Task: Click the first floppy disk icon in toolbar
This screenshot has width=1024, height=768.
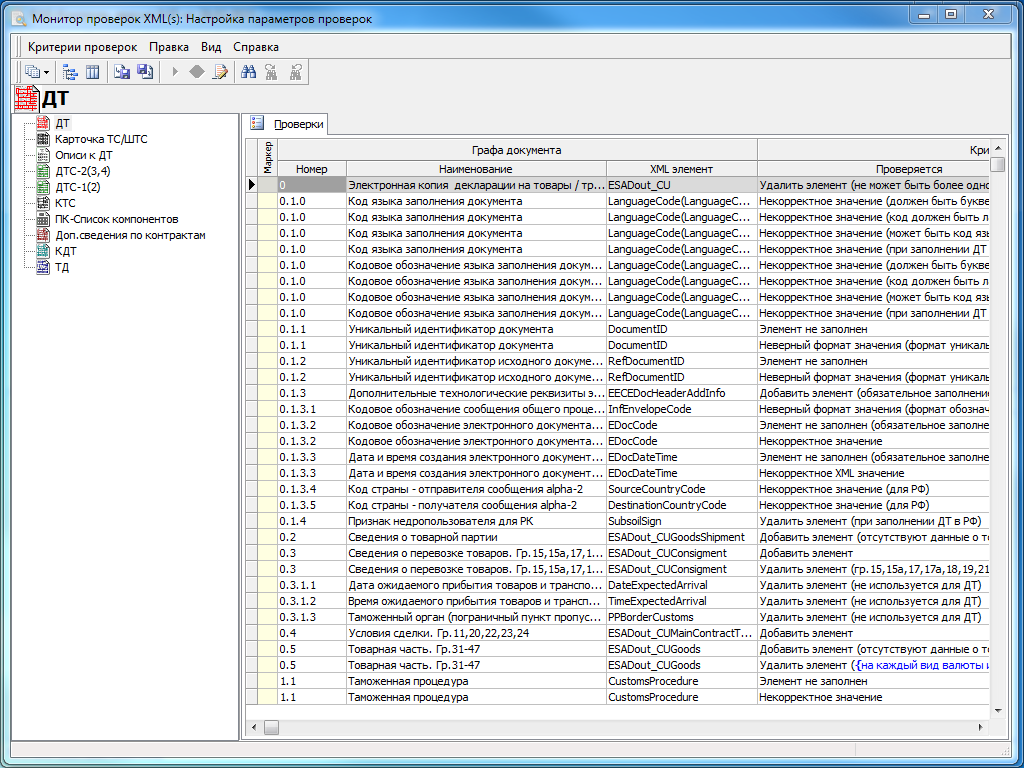Action: click(x=121, y=72)
